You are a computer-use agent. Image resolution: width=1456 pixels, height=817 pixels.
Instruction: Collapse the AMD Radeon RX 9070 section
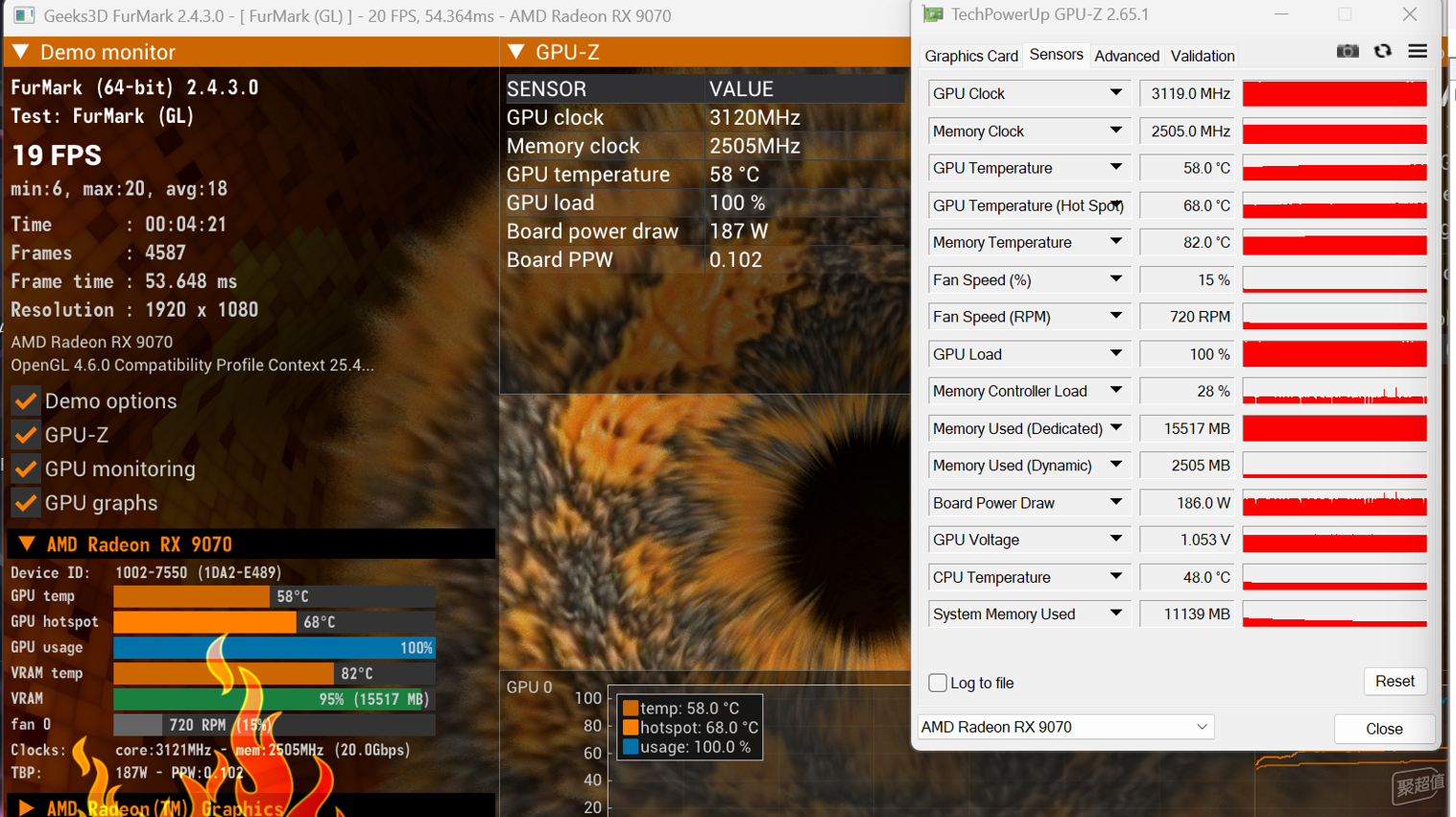(x=27, y=544)
